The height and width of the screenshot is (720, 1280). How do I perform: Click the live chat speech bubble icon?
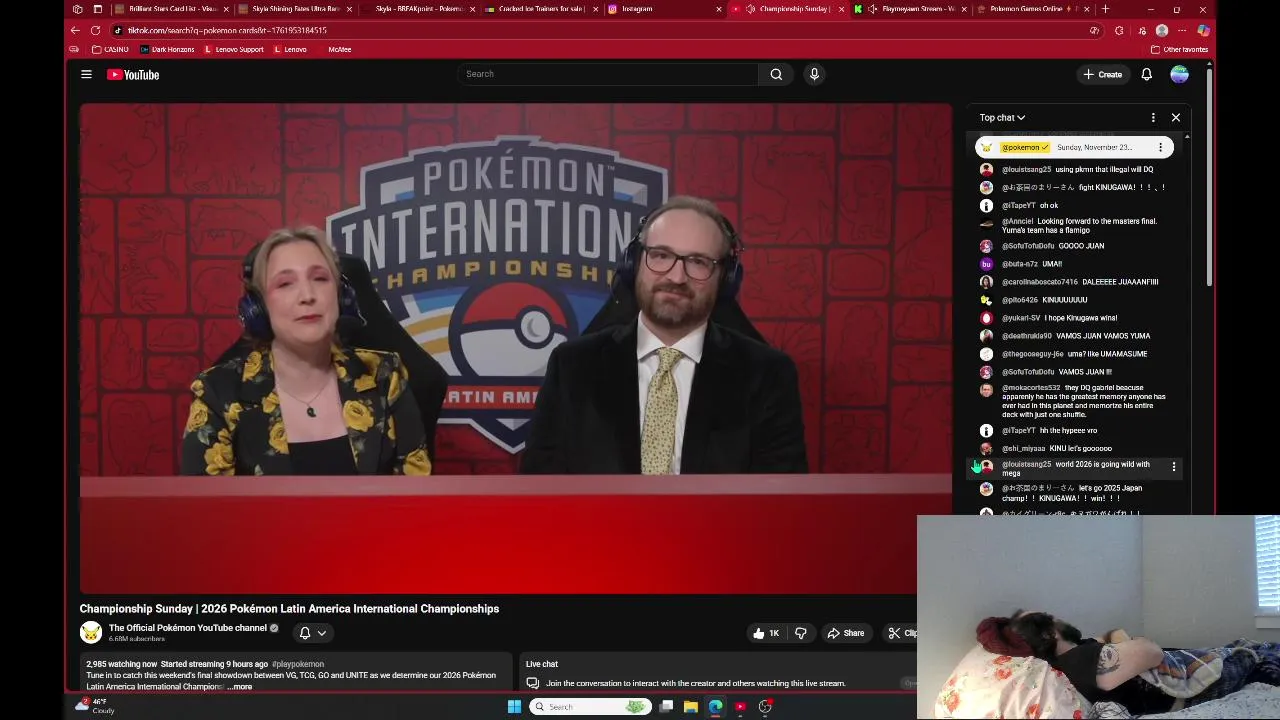533,683
